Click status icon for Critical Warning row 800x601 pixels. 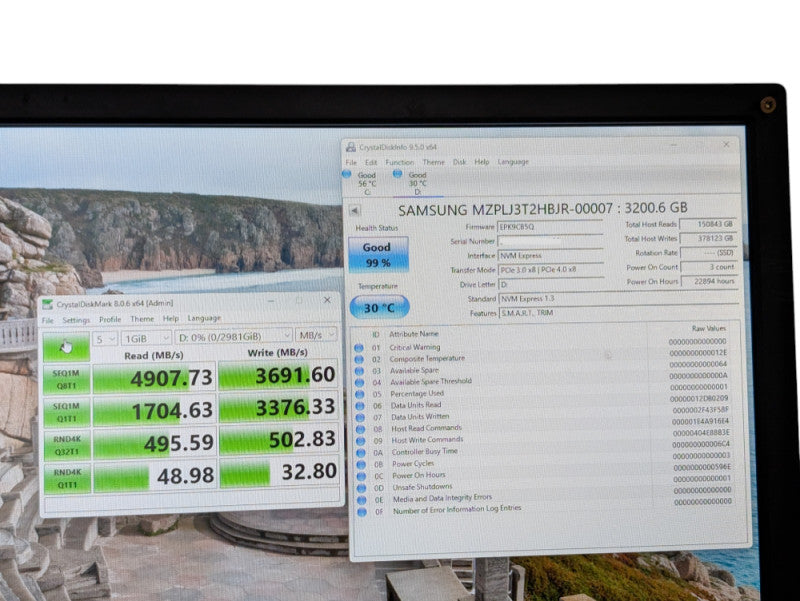pyautogui.click(x=359, y=348)
